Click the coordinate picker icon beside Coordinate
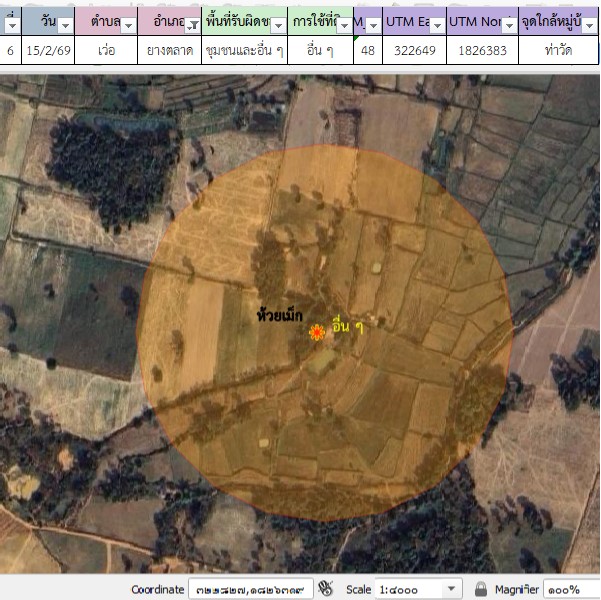The image size is (601, 600). (325, 589)
